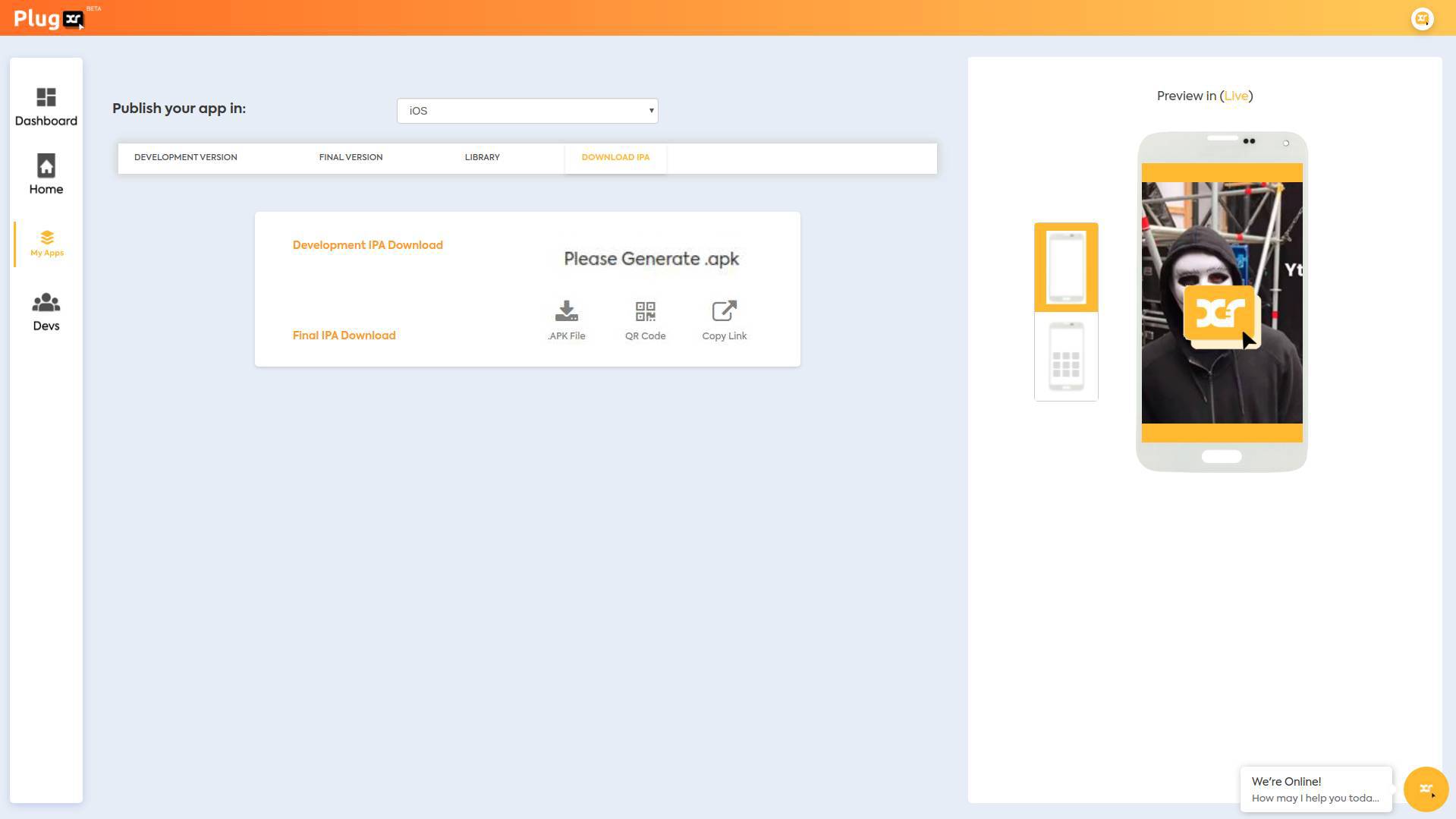Image resolution: width=1456 pixels, height=819 pixels.
Task: Select the Download IPA tab
Action: pos(615,157)
